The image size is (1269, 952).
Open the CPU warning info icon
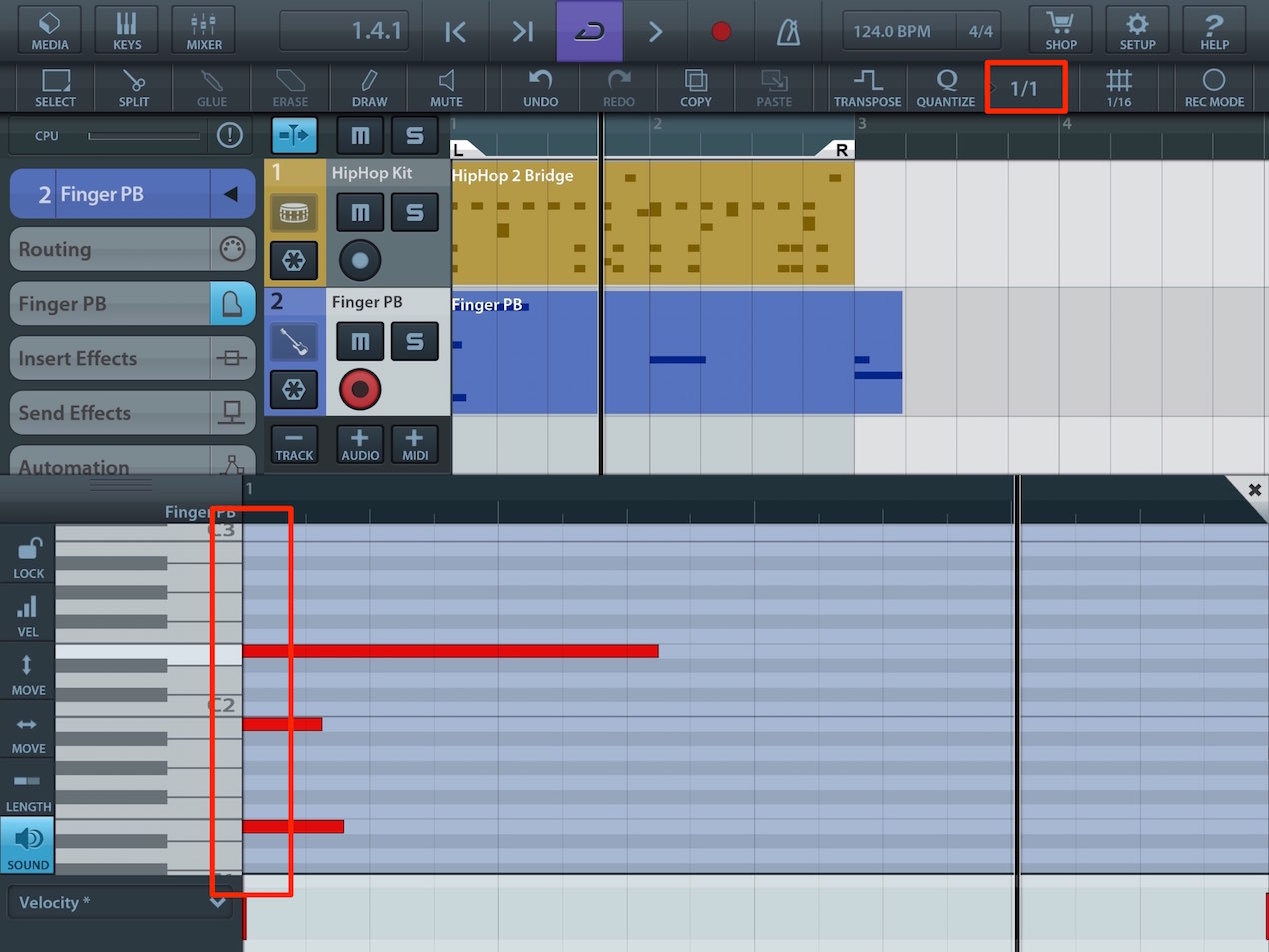[x=230, y=135]
